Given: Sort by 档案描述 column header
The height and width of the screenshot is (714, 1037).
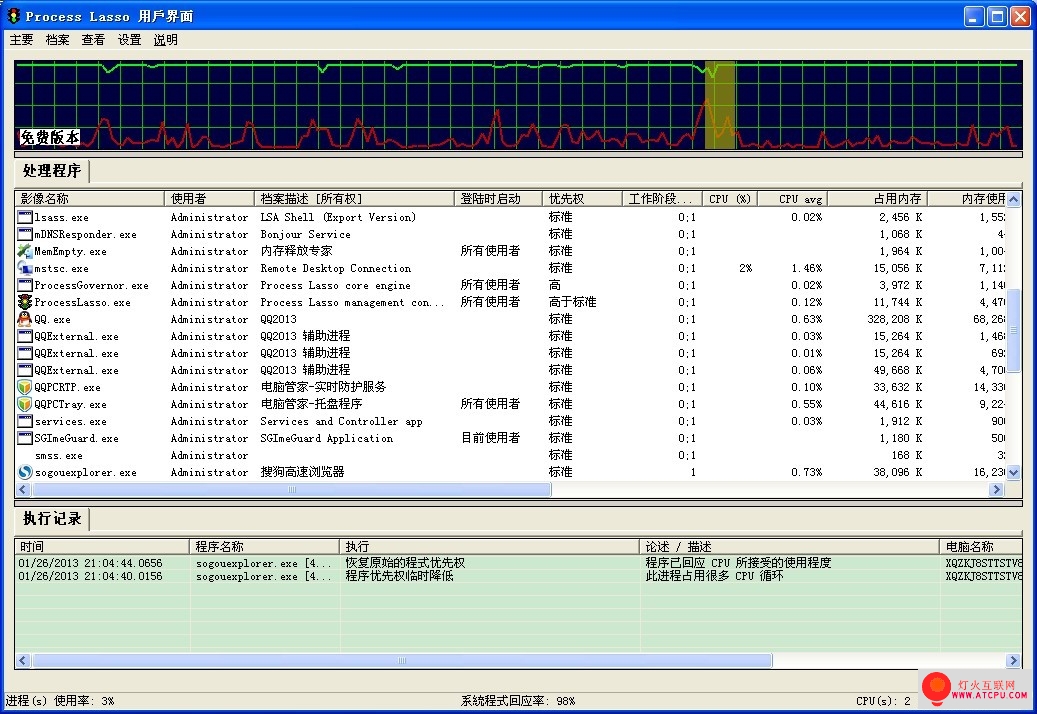Looking at the screenshot, I should [354, 198].
